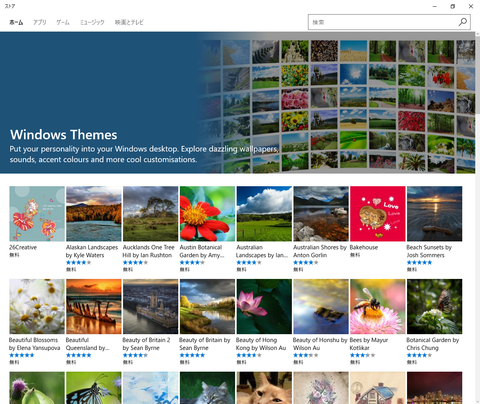Click Beauty of Hong Kong title text
This screenshot has height=404, width=480.
(261, 344)
